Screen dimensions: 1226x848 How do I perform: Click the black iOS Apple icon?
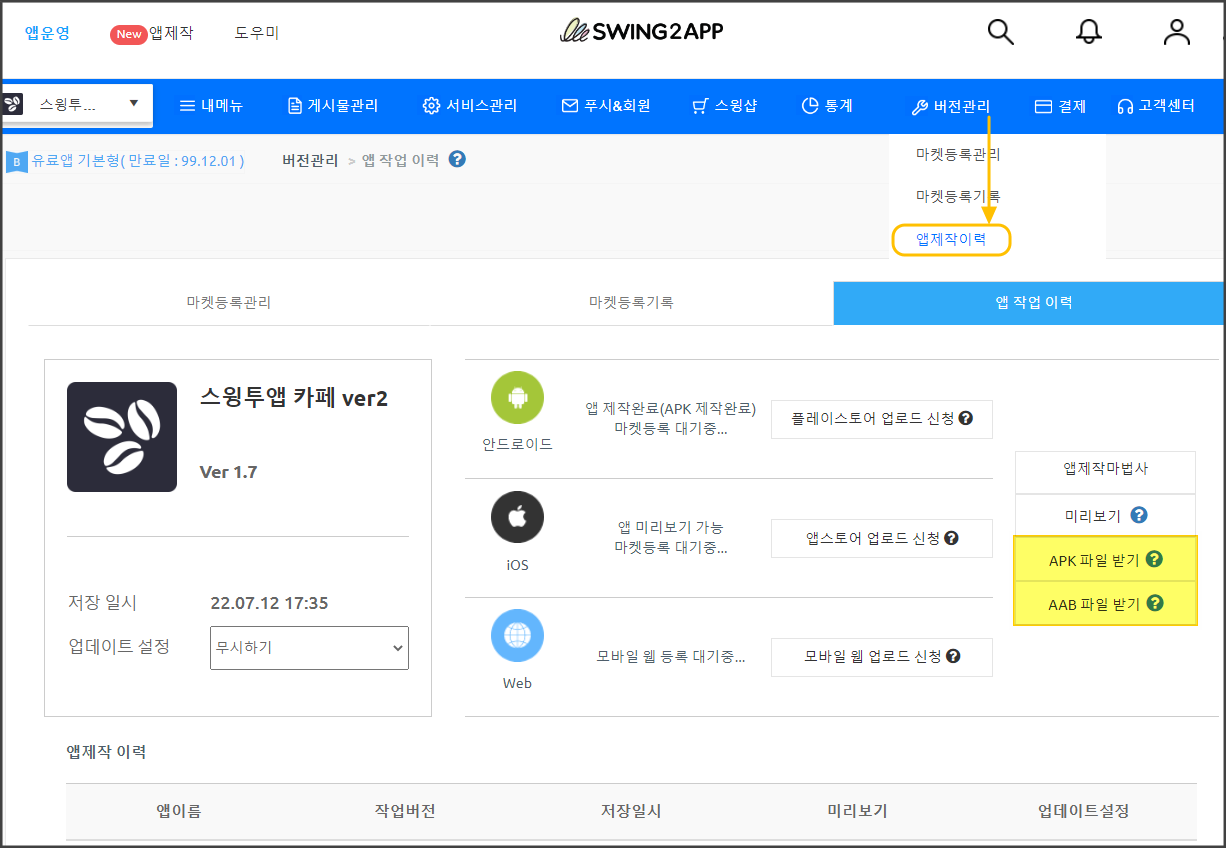pyautogui.click(x=517, y=518)
